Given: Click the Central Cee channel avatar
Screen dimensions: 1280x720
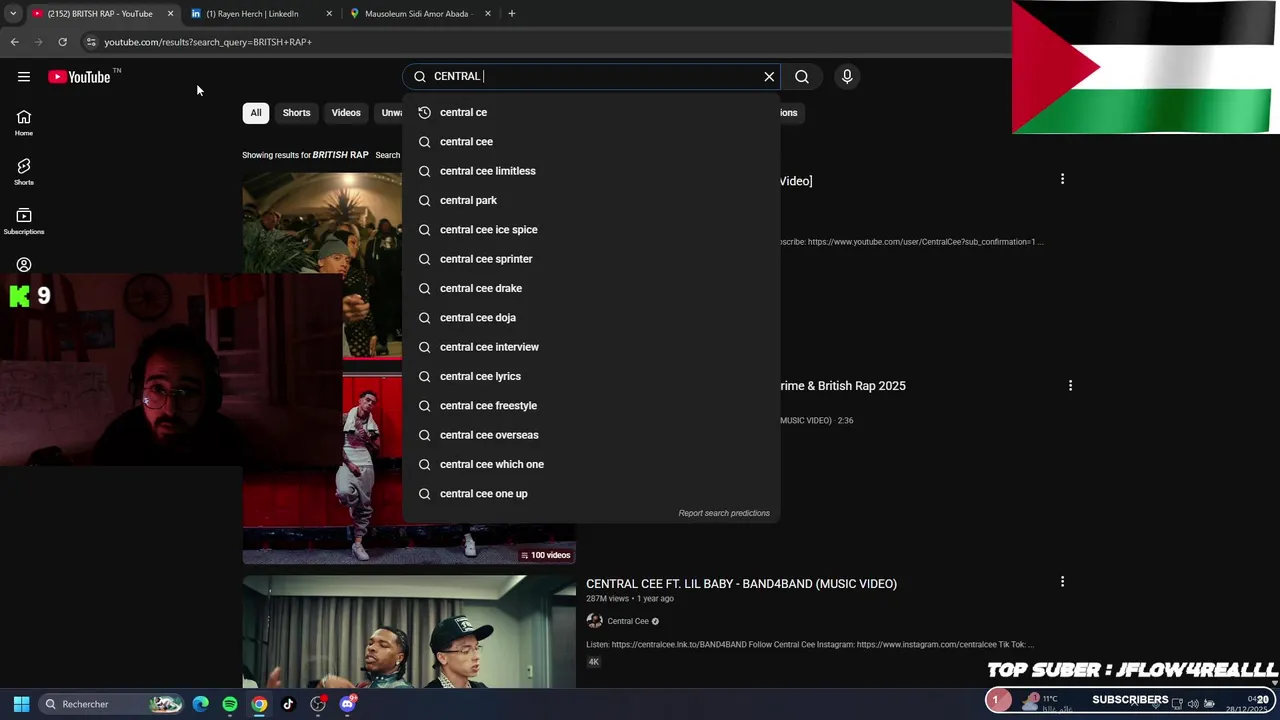Looking at the screenshot, I should coord(594,621).
